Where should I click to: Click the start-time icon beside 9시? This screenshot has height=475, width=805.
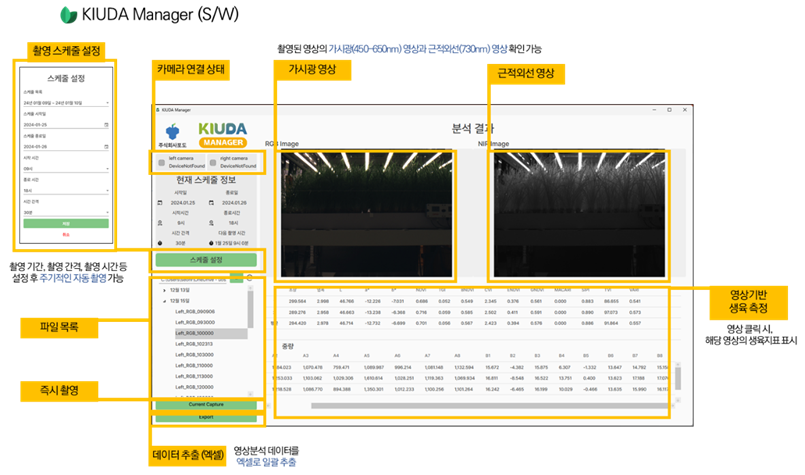[x=160, y=223]
